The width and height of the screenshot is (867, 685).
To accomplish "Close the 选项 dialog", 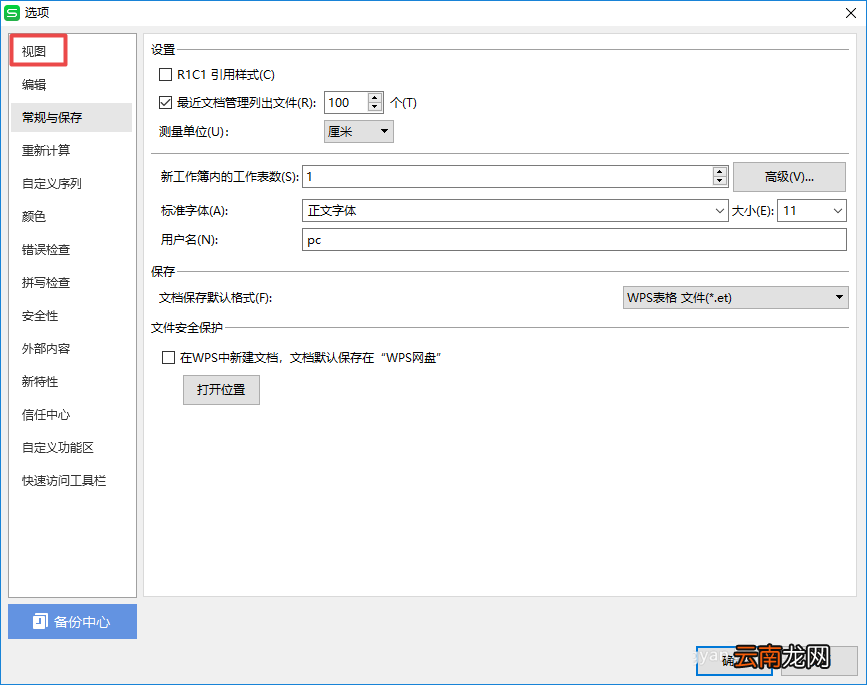I will pos(850,13).
